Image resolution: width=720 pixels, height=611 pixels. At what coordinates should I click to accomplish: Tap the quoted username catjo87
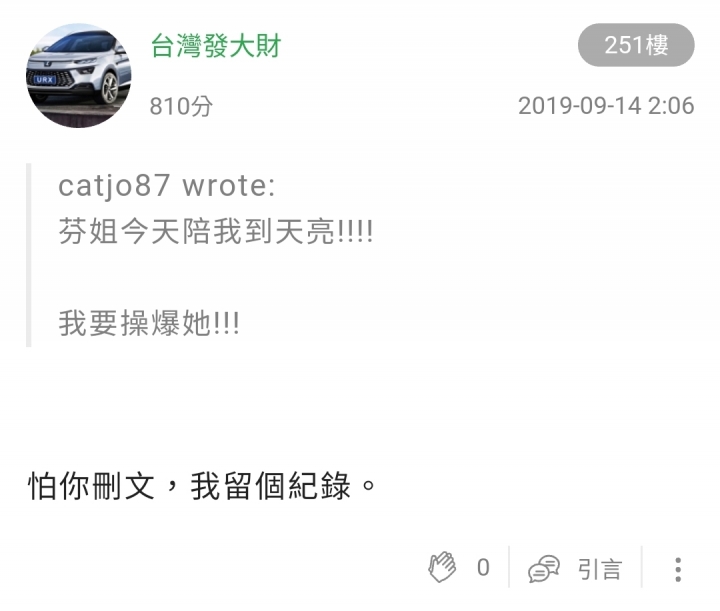tap(114, 186)
